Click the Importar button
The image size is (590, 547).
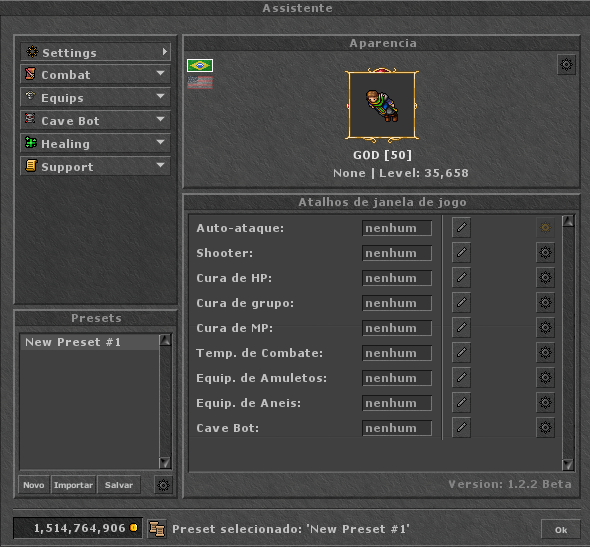[x=73, y=485]
